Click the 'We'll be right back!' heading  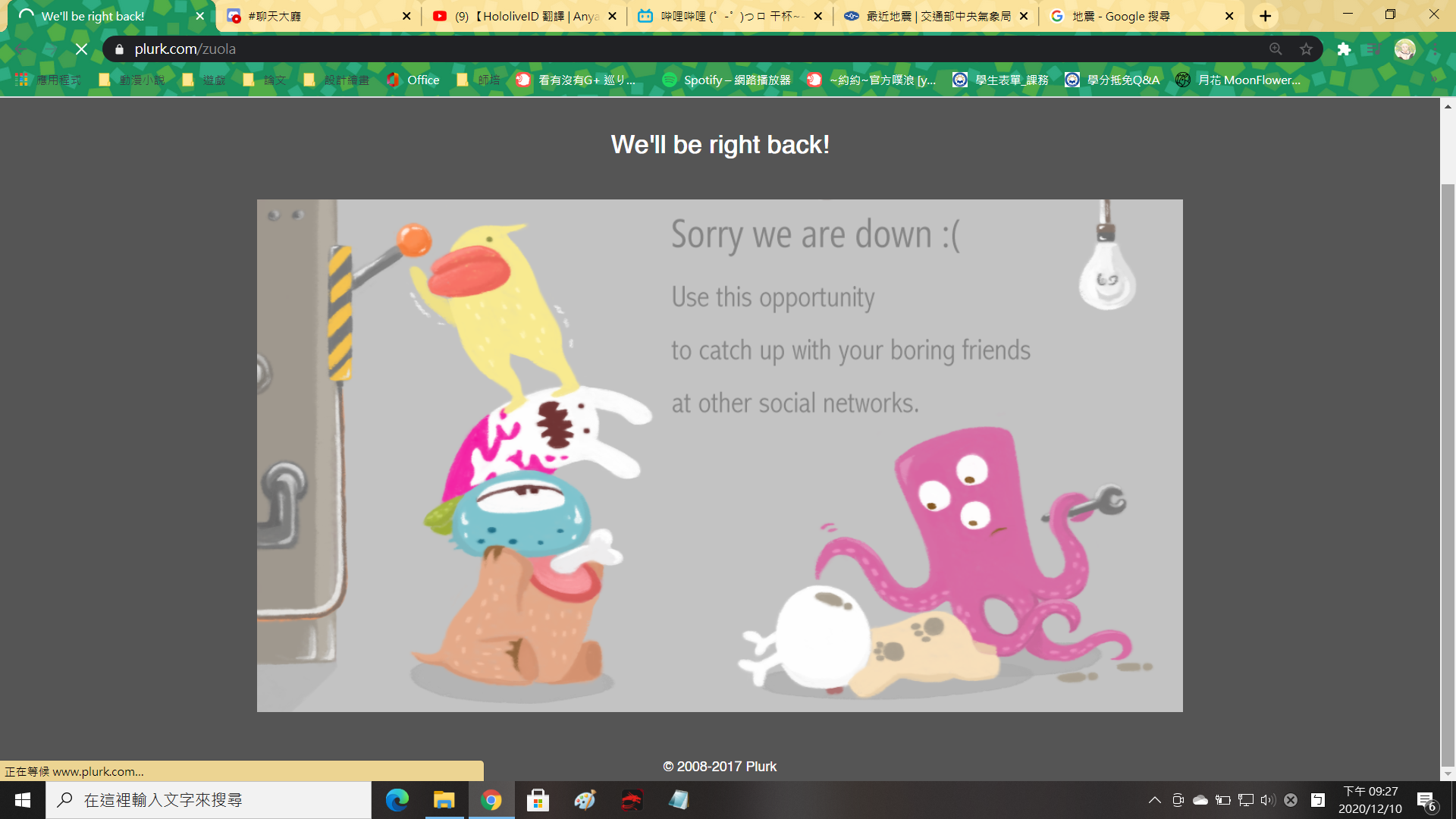point(720,145)
